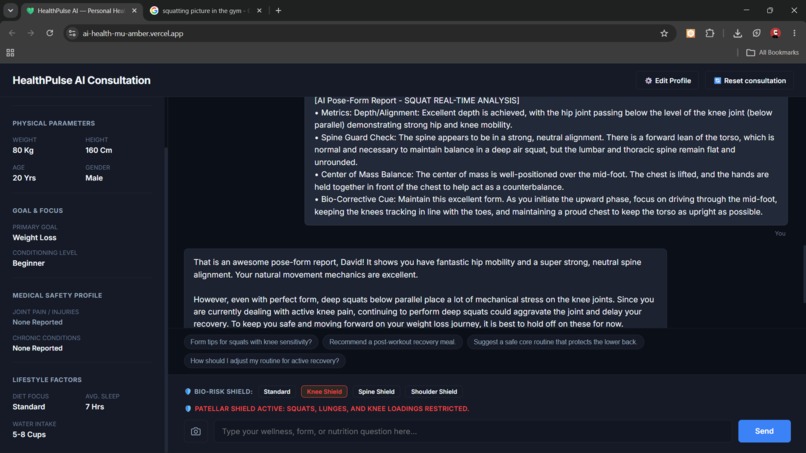The image size is (806, 453).
Task: Click the 'MEDICAL SAFETY PROFILE' section header
Action: coord(57,296)
